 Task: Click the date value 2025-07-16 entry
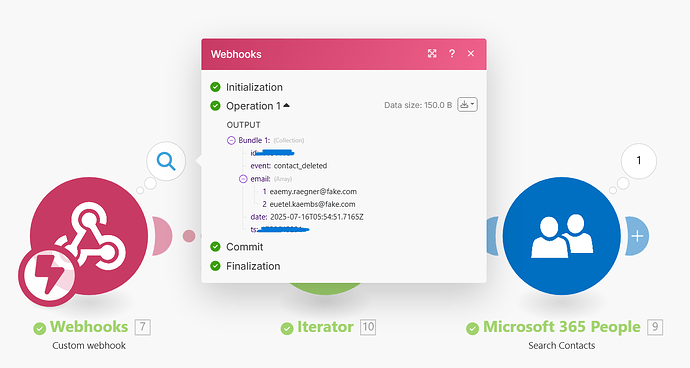coord(316,217)
